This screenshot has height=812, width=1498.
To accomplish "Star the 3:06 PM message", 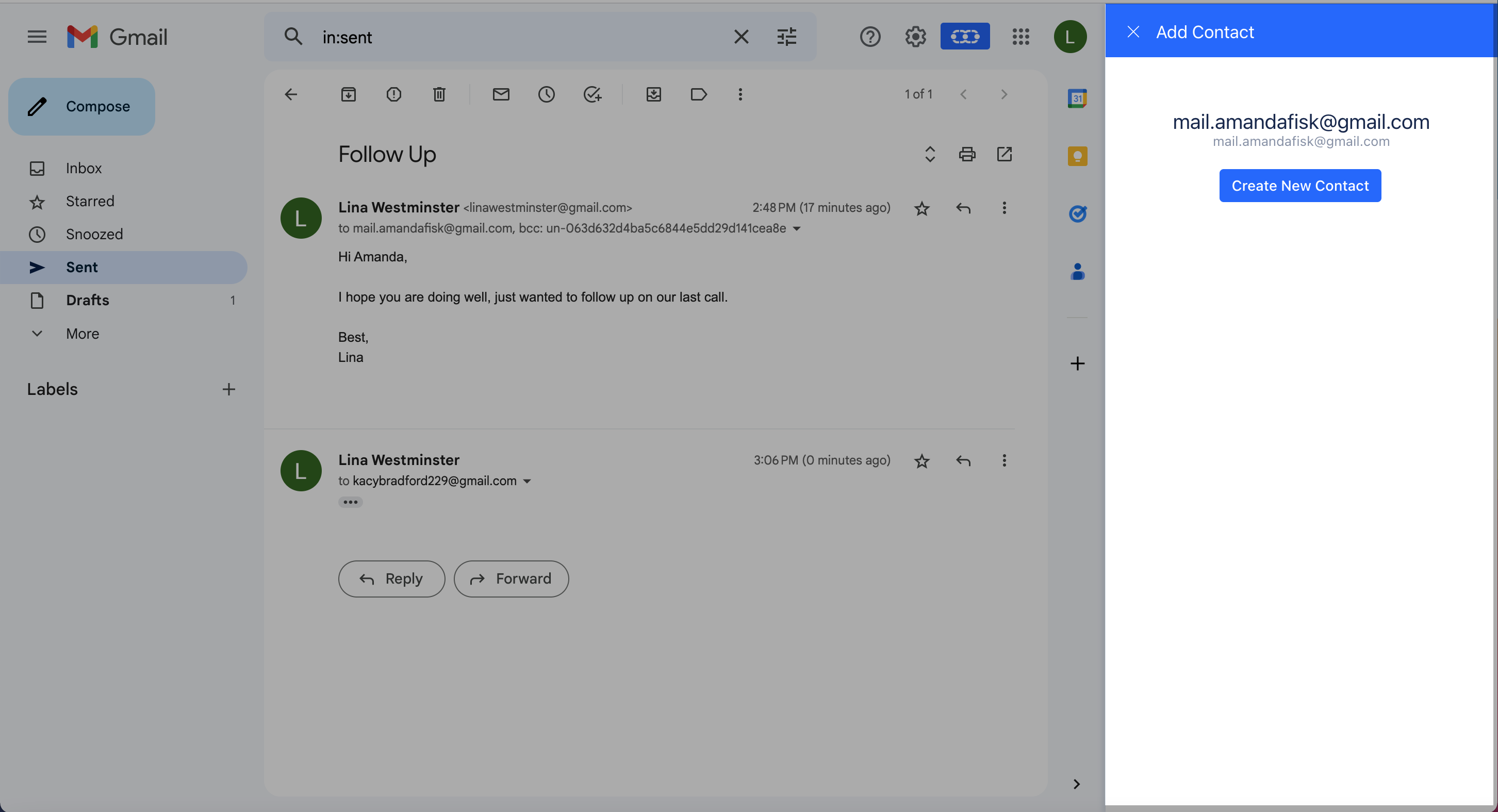I will point(921,461).
